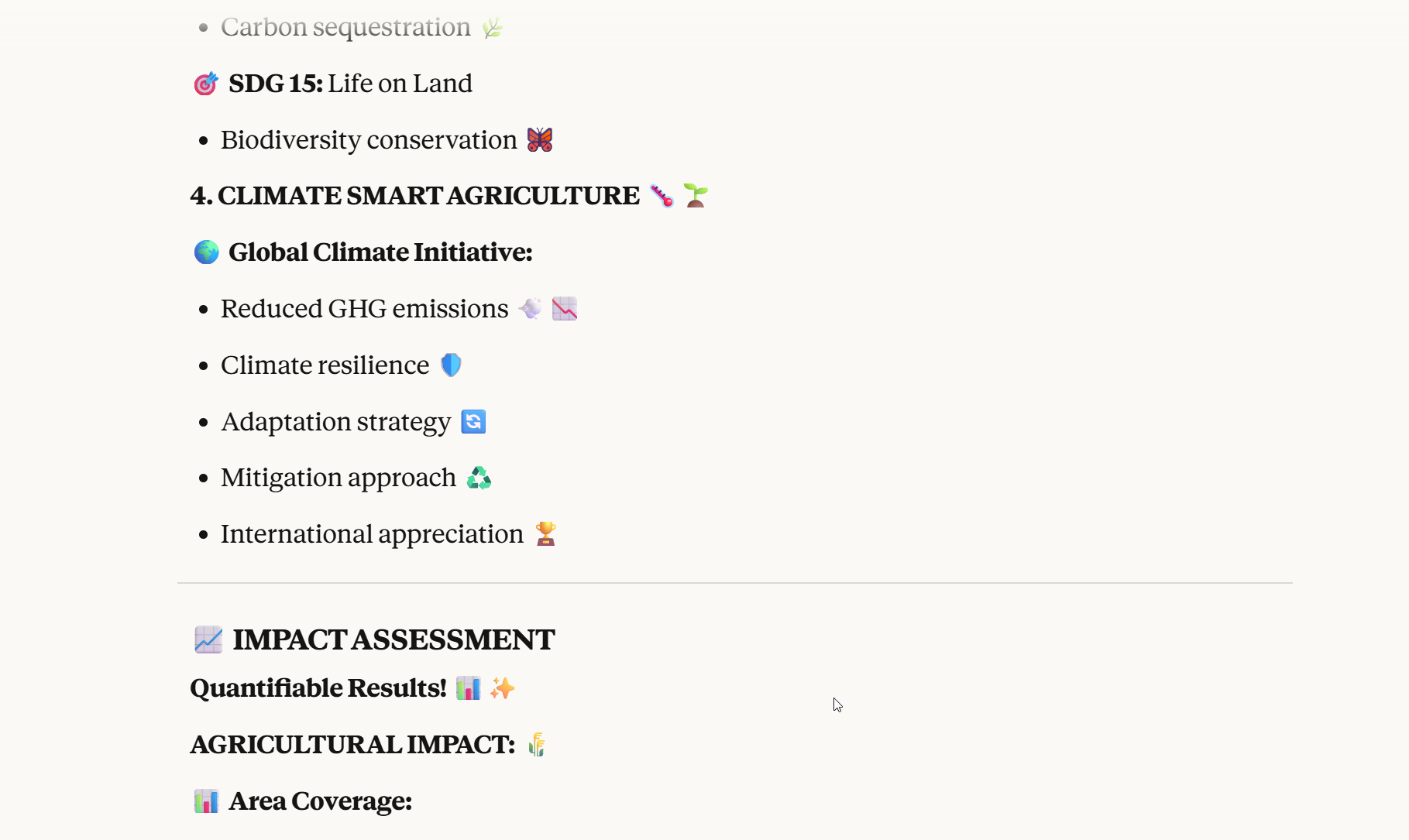The image size is (1409, 840).
Task: Click the Reduced GHG emissions bullet text
Action: coord(364,309)
